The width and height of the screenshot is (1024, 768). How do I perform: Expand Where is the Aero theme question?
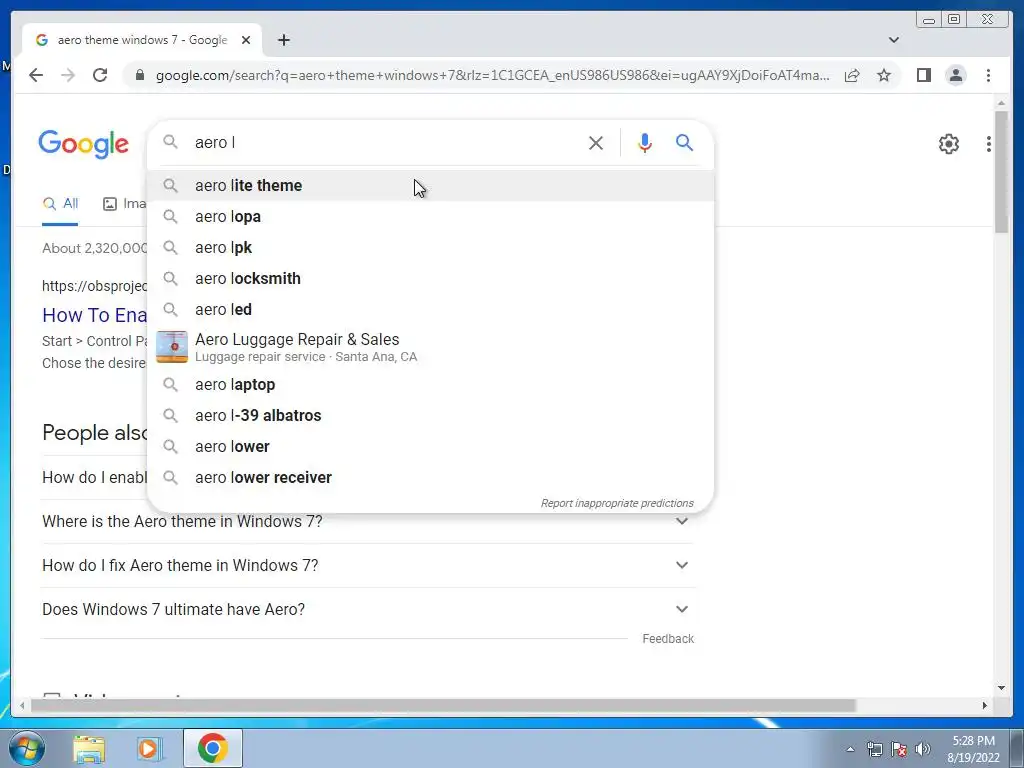[368, 521]
